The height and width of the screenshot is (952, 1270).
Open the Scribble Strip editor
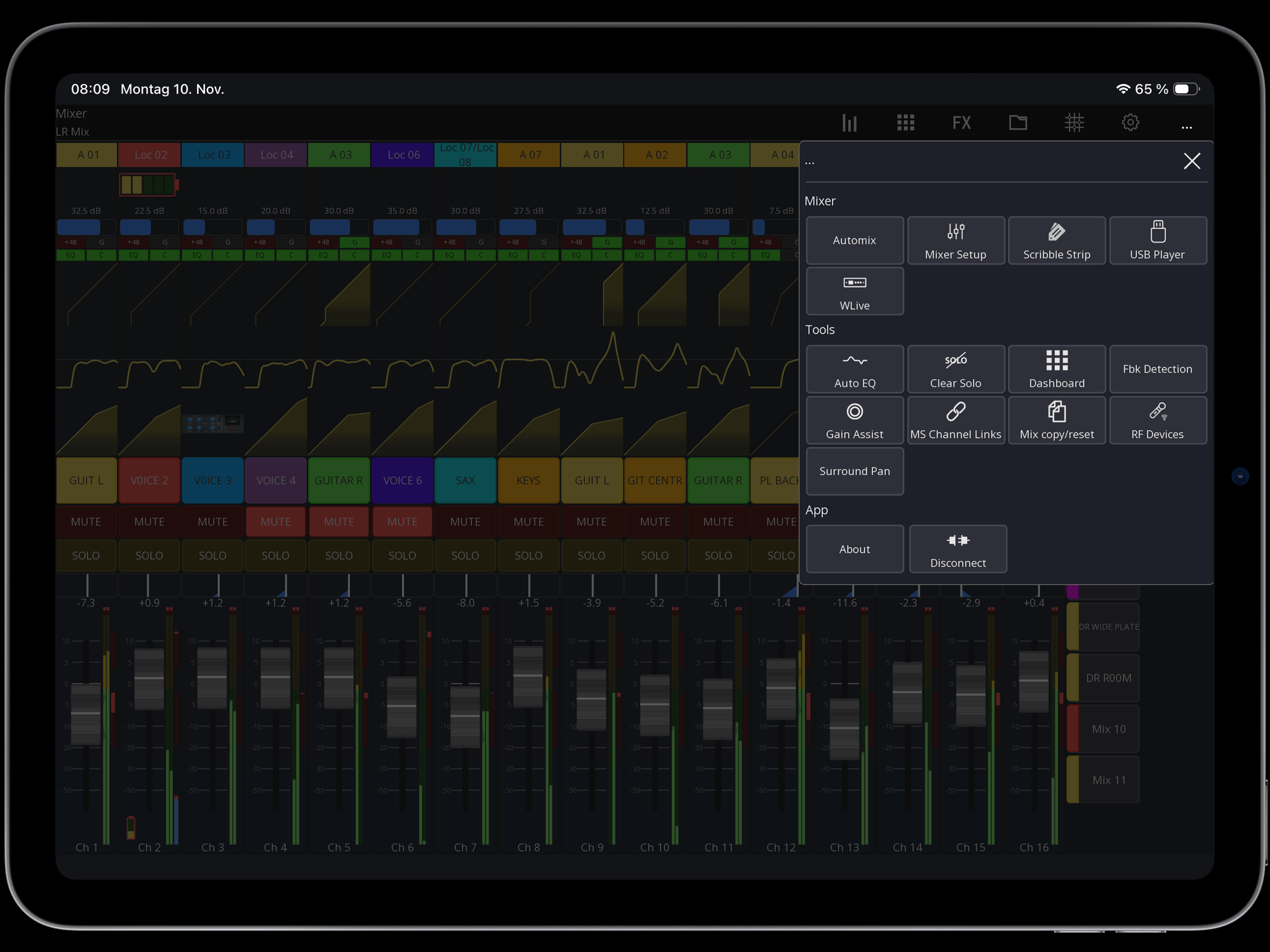1056,240
